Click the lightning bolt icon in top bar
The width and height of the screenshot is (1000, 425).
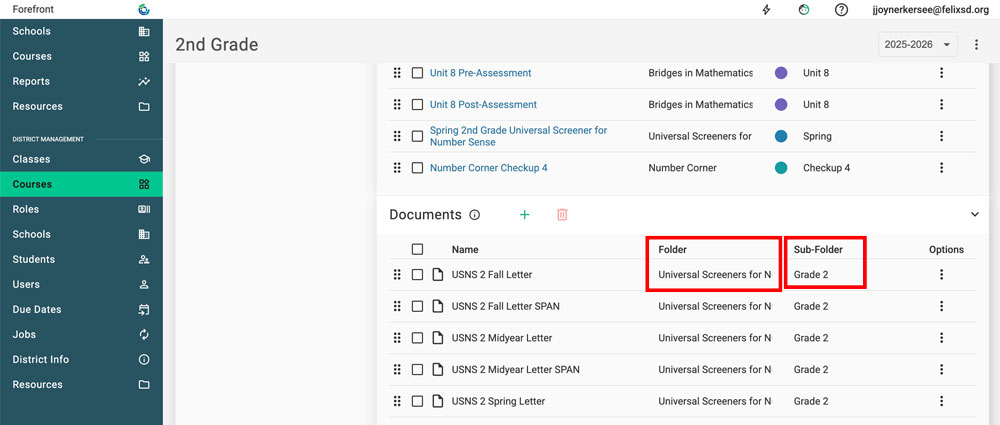point(767,10)
